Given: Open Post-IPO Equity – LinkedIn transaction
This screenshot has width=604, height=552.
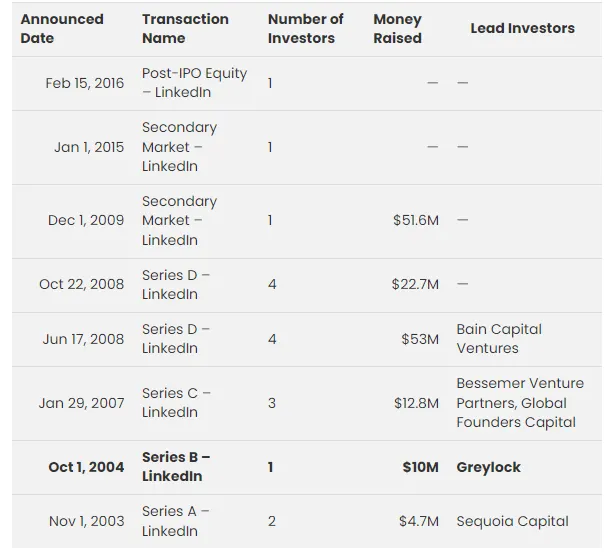Looking at the screenshot, I should (194, 83).
